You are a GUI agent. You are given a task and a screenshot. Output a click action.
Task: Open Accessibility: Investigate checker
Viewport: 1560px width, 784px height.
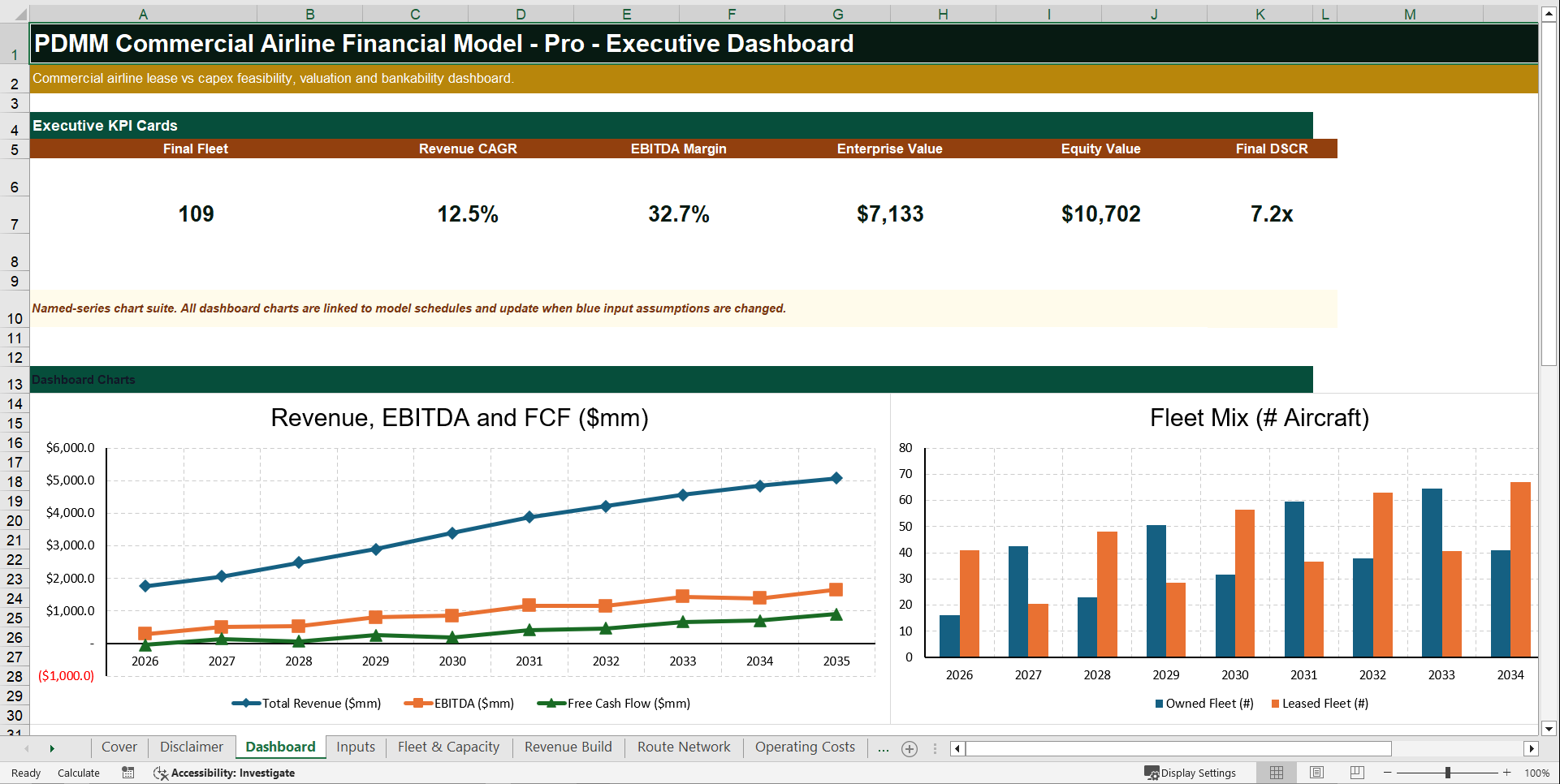coord(224,773)
